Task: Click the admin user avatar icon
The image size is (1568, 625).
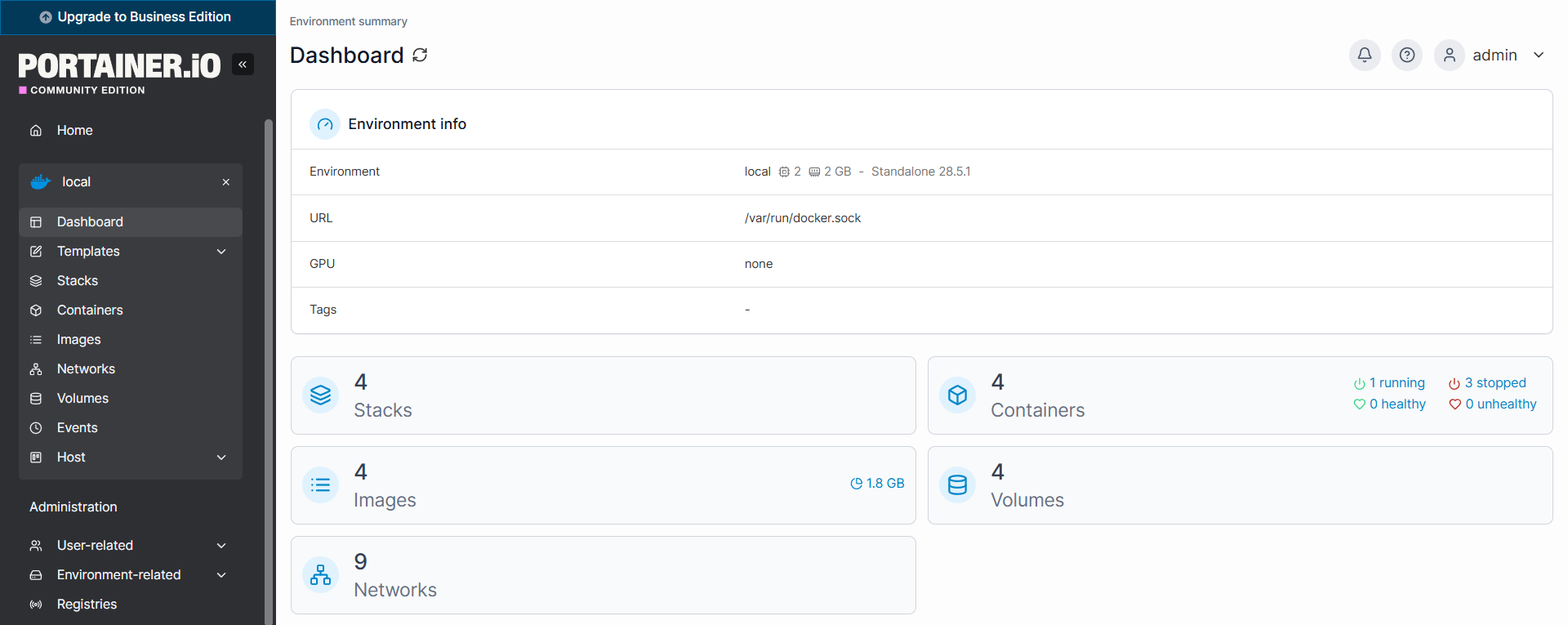Action: [1450, 55]
